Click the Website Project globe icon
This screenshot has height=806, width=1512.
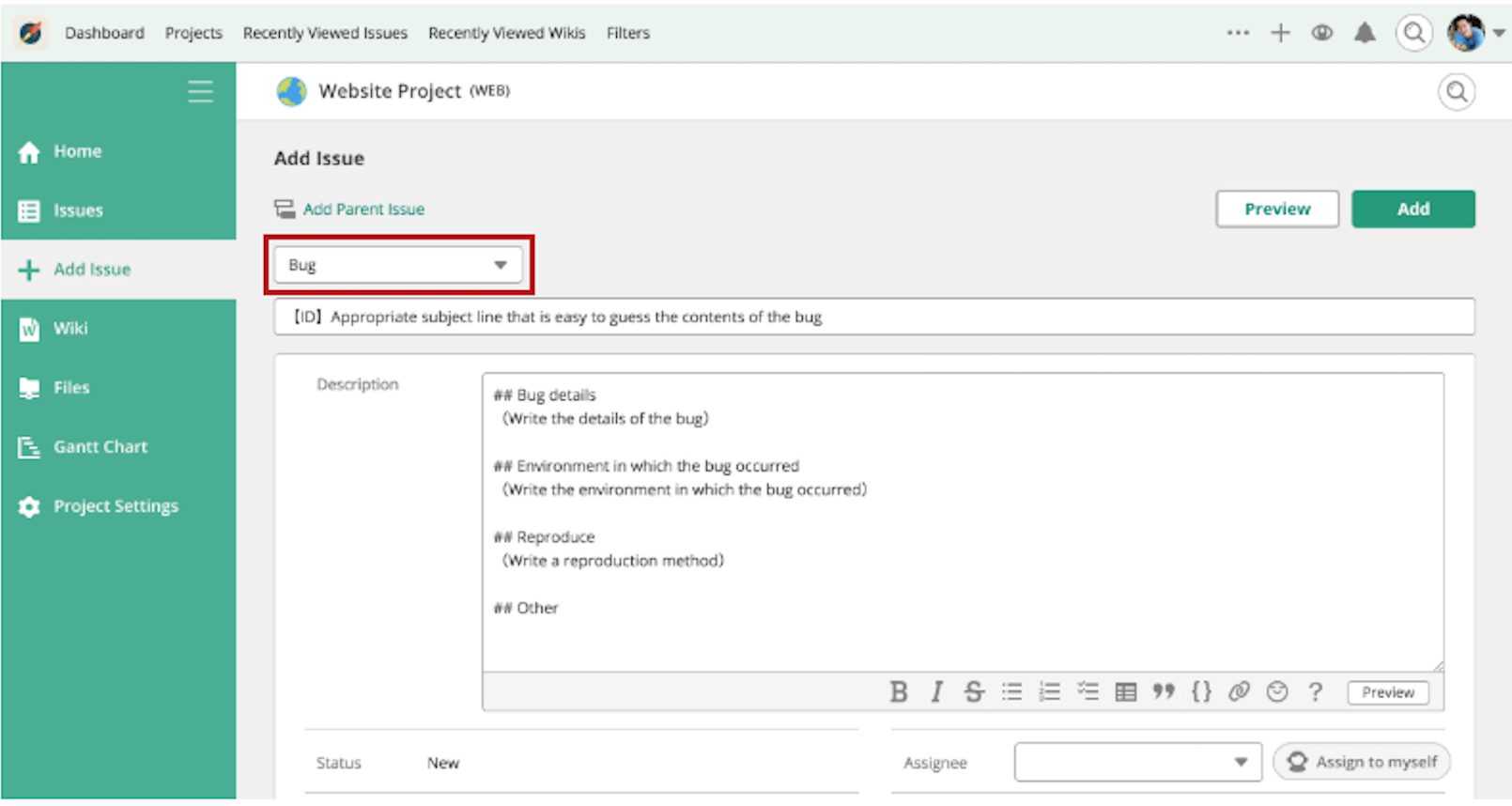point(292,91)
